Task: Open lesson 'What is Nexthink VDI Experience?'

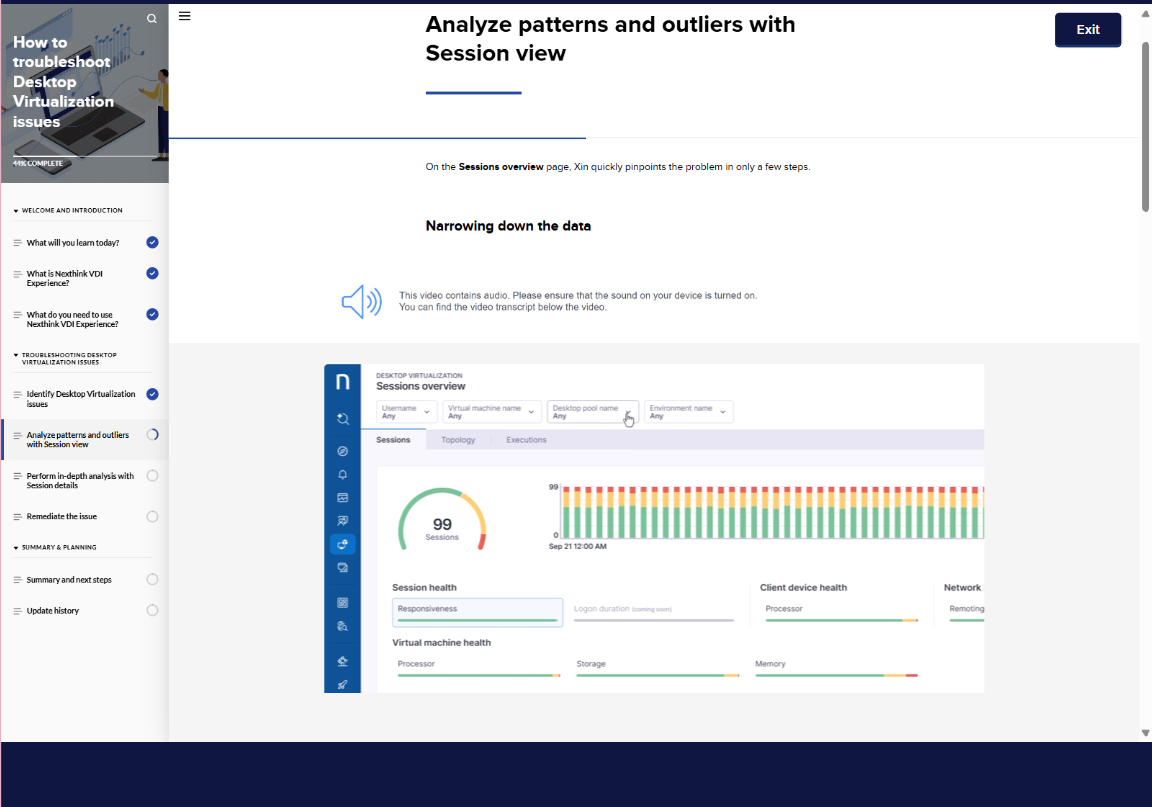Action: tap(65, 279)
